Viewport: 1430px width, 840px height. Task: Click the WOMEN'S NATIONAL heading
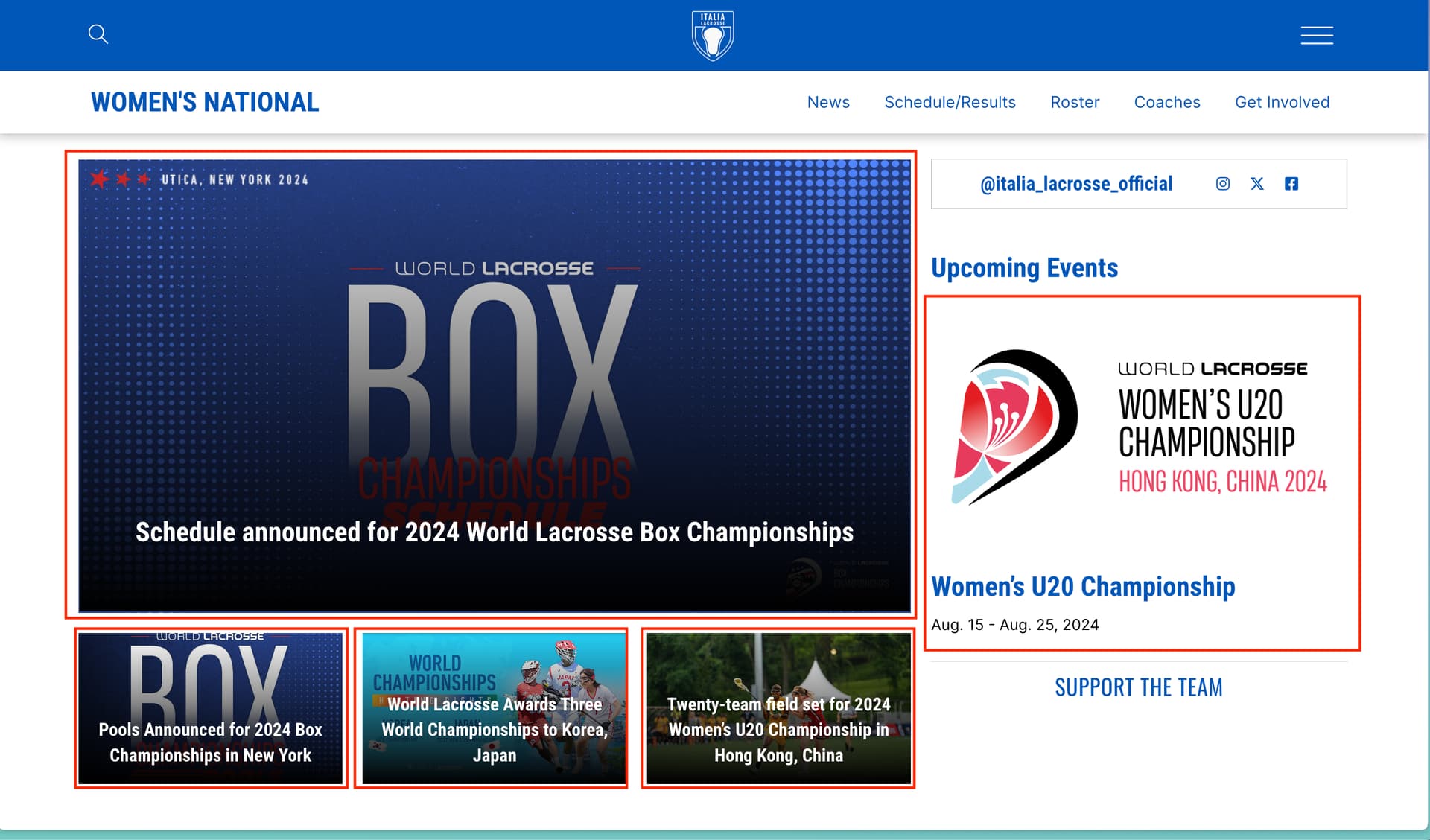205,102
